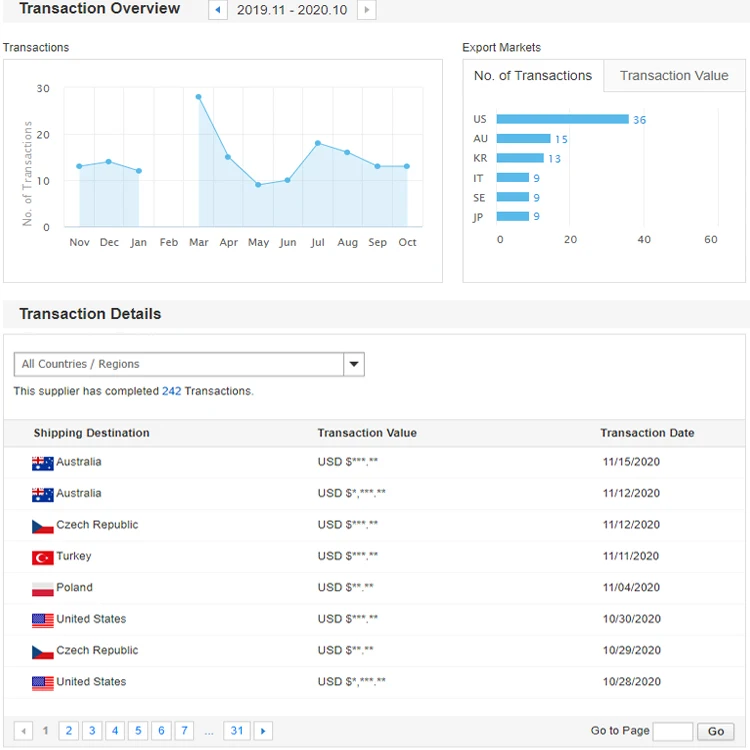The height and width of the screenshot is (750, 750).
Task: Click the AU bar in export chart
Action: point(523,139)
